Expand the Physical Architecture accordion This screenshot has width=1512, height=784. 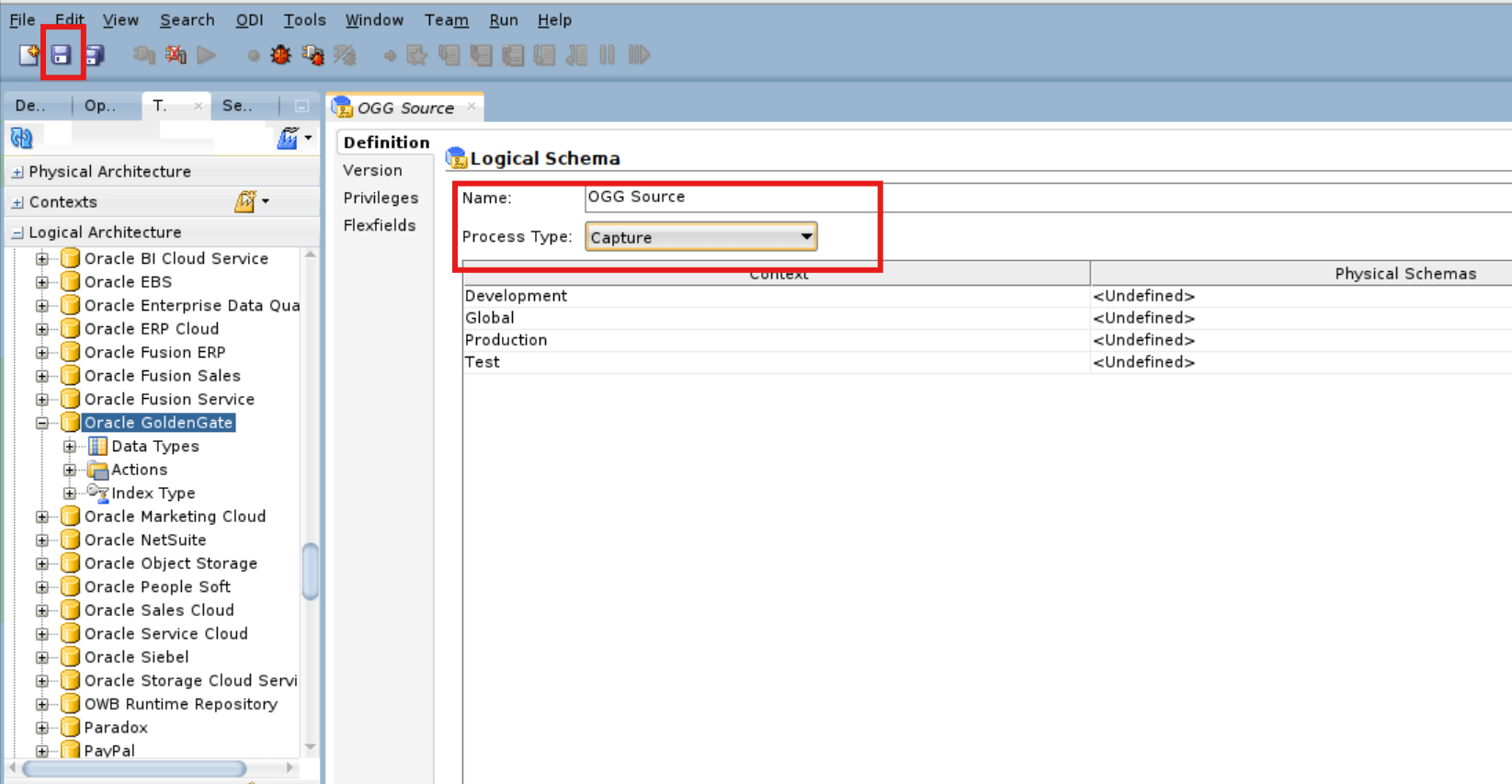[17, 172]
